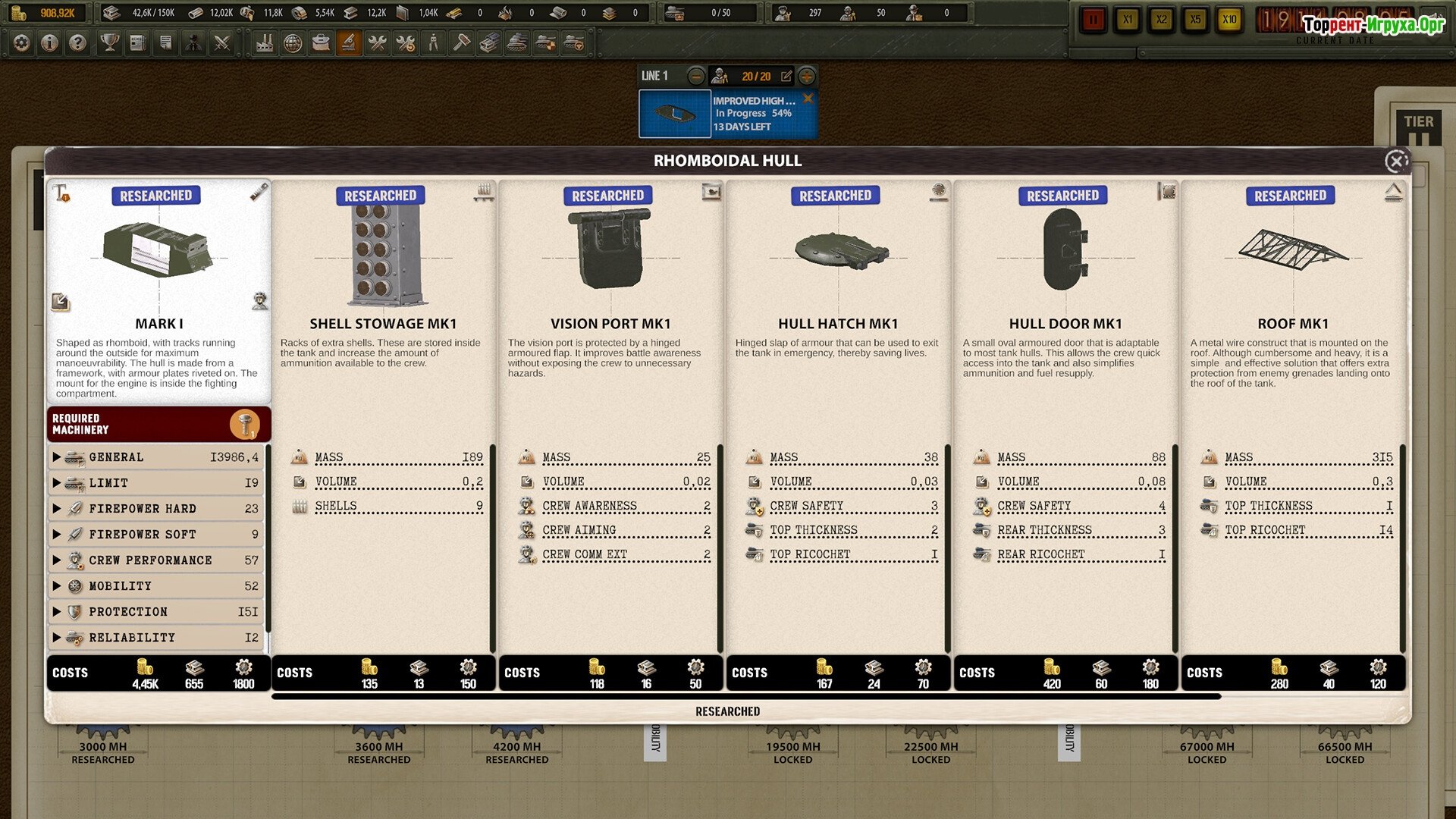Click the info button in toolbar
Image resolution: width=1456 pixels, height=819 pixels.
tap(49, 43)
